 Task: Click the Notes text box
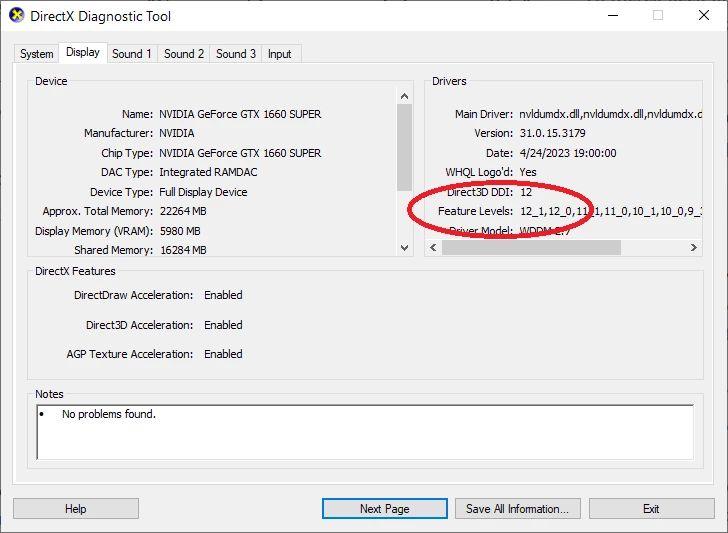(x=365, y=432)
